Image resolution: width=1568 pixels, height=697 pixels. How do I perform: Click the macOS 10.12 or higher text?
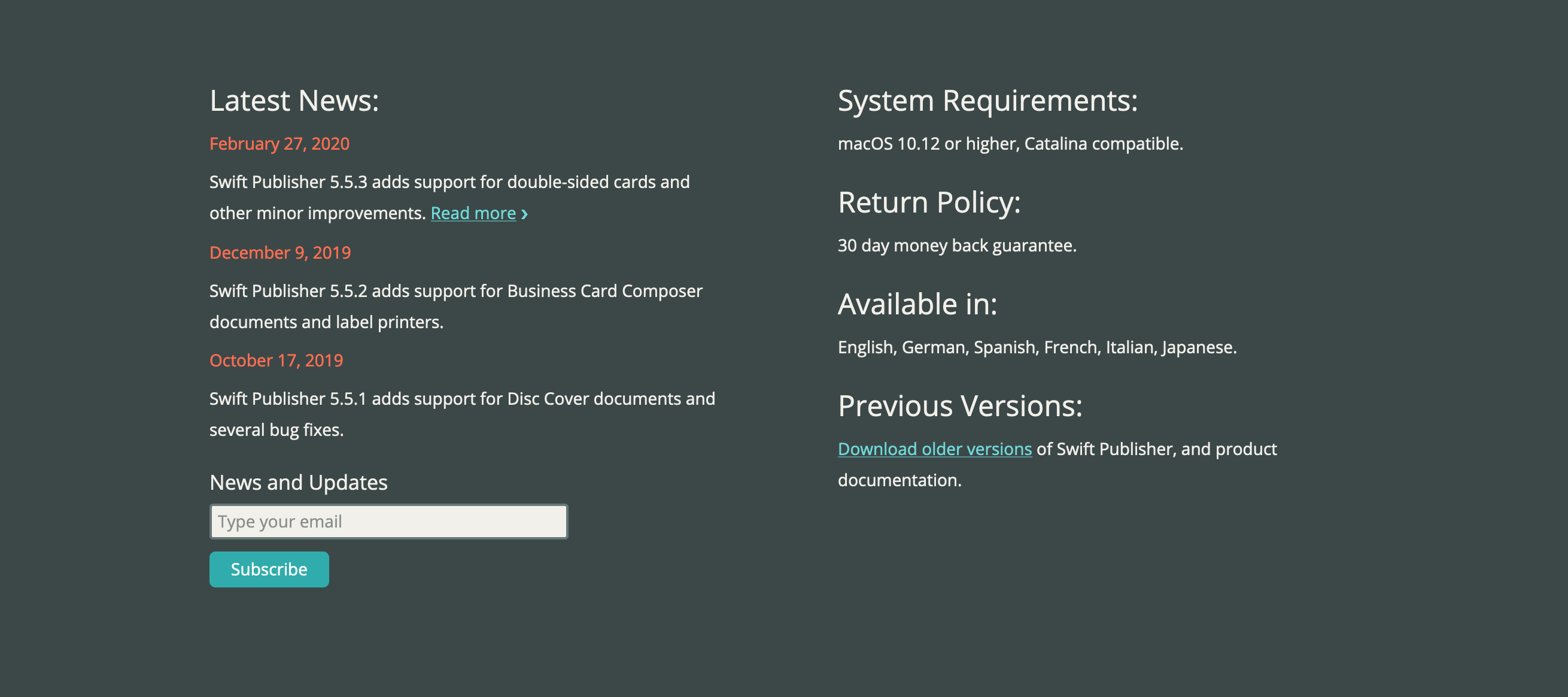[x=1010, y=144]
